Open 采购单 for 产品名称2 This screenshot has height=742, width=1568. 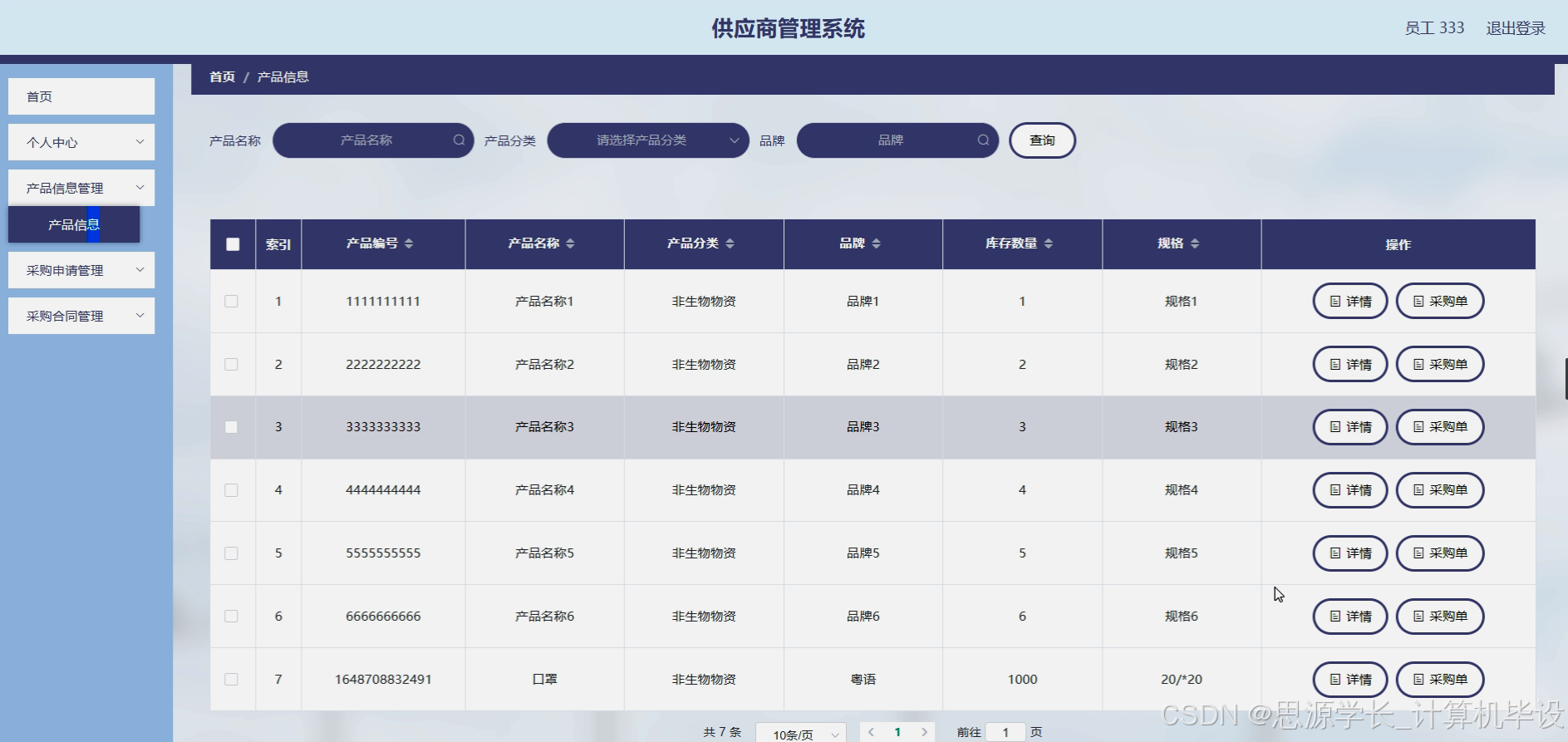(1440, 364)
